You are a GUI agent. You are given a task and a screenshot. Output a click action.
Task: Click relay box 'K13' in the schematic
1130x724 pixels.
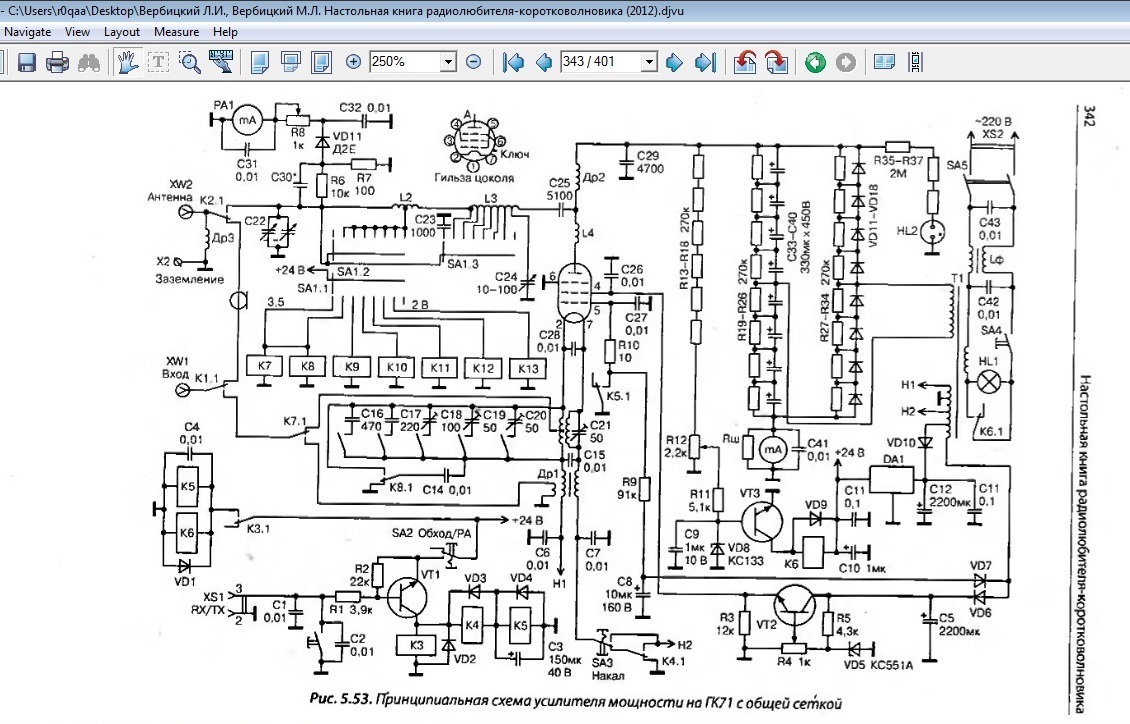coord(528,368)
